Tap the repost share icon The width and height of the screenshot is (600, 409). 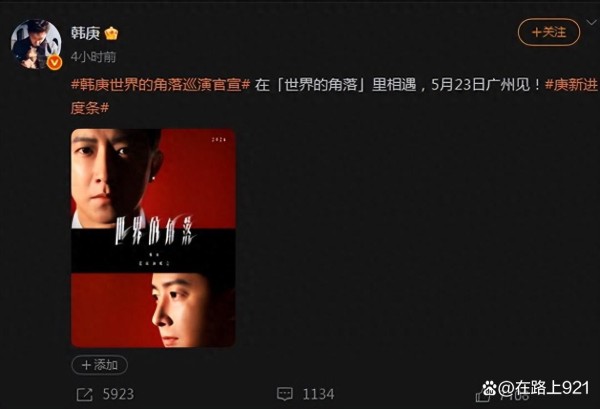(85, 394)
